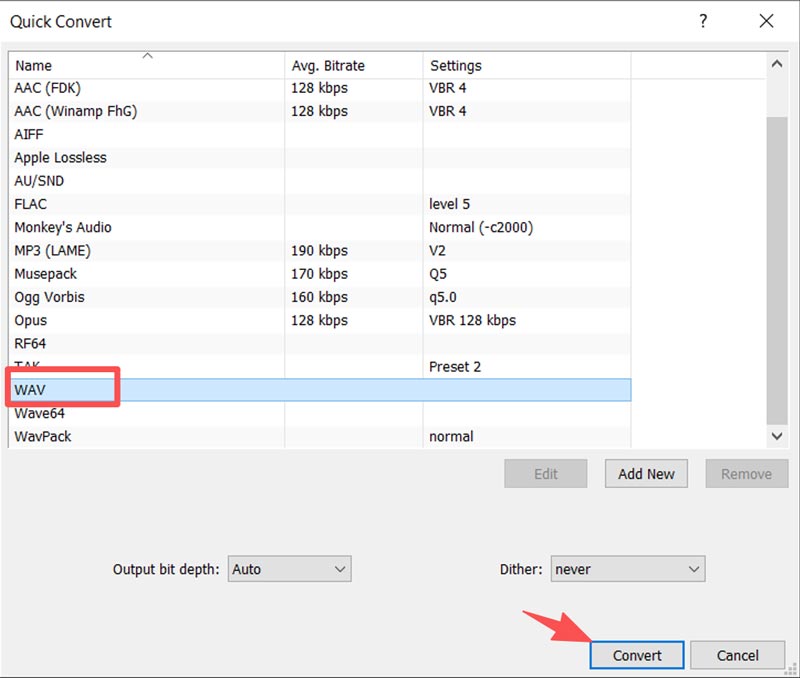Select the AAC (Winamp FhG) preset

(x=319, y=111)
